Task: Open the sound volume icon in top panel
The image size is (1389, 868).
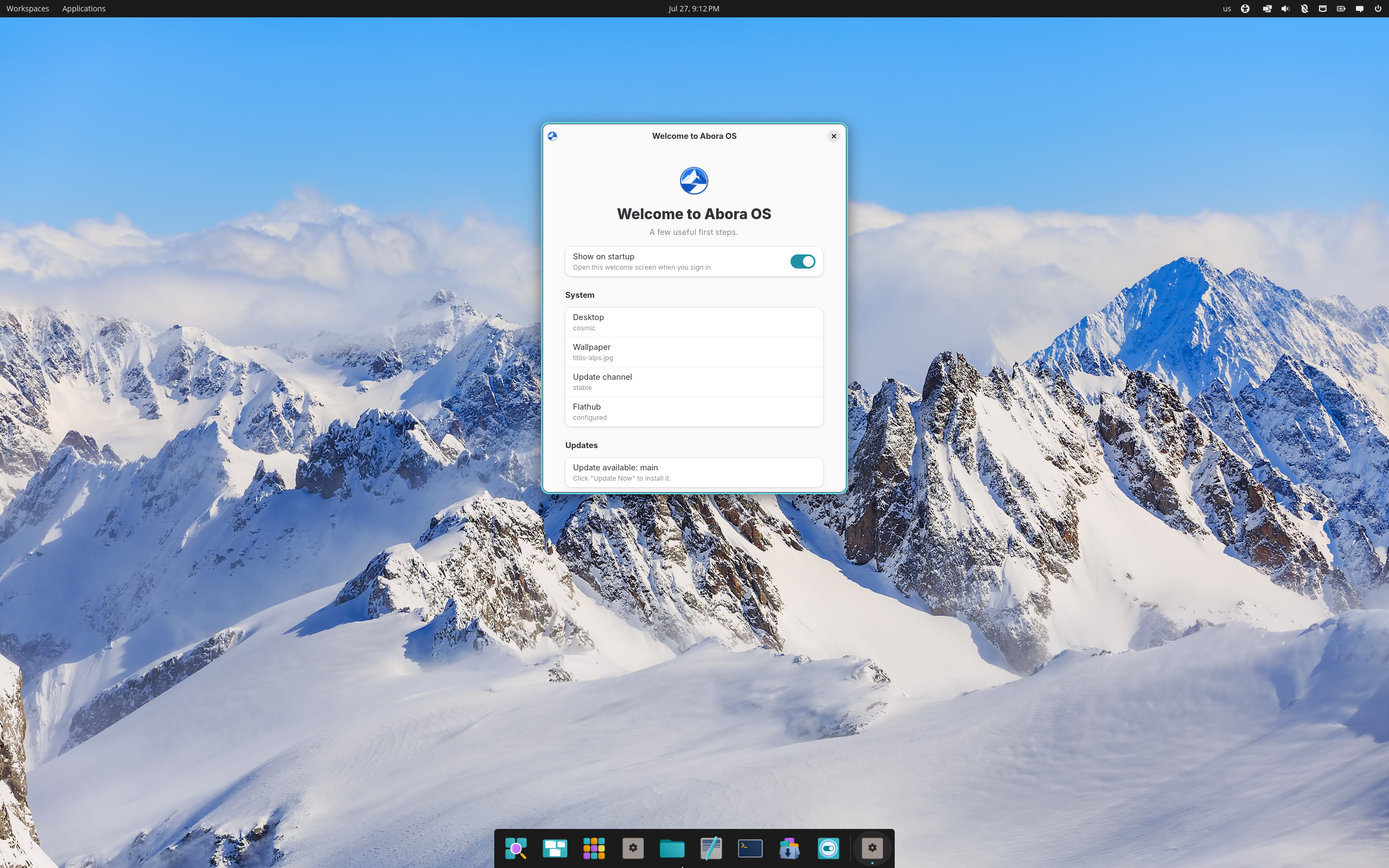Action: coord(1285,9)
